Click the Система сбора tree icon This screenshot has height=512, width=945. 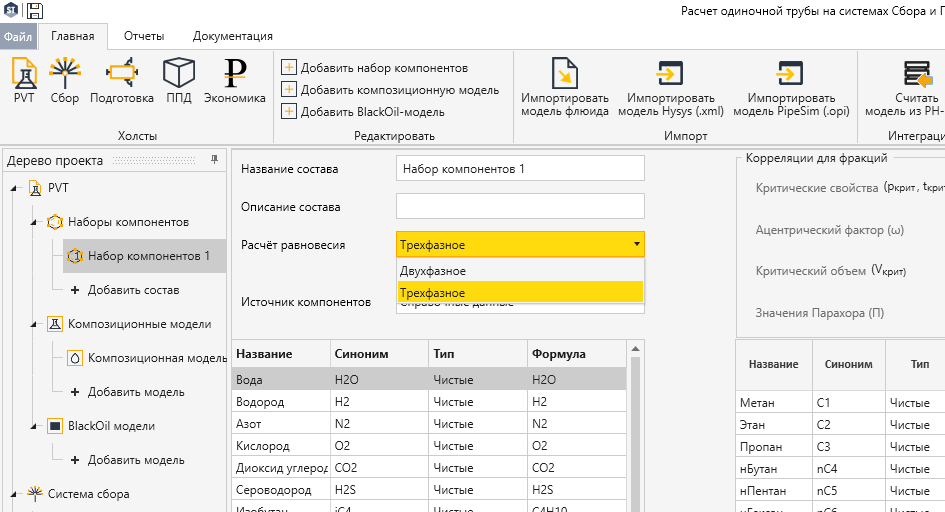pos(36,493)
